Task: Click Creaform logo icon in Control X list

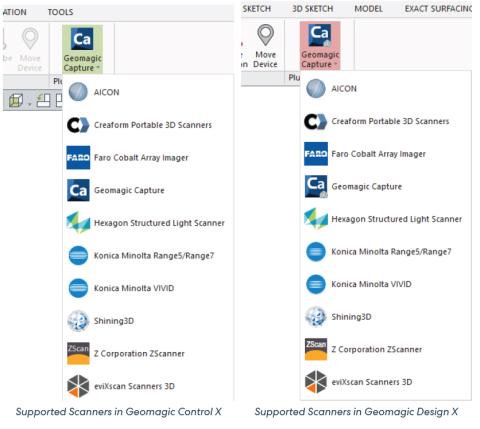Action: (x=78, y=125)
